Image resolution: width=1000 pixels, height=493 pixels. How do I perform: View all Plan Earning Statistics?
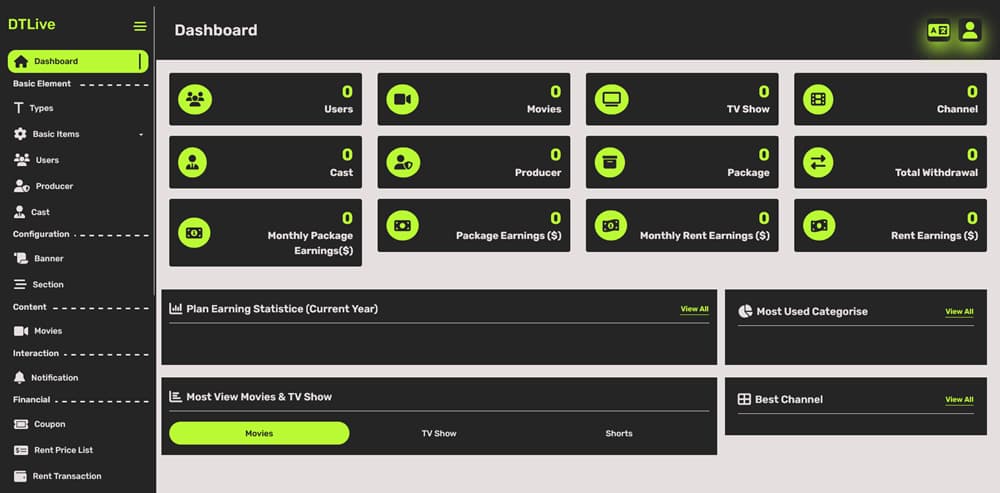point(694,309)
